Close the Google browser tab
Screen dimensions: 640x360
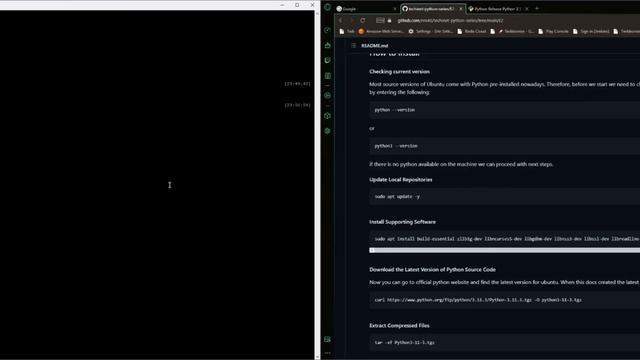coord(395,9)
